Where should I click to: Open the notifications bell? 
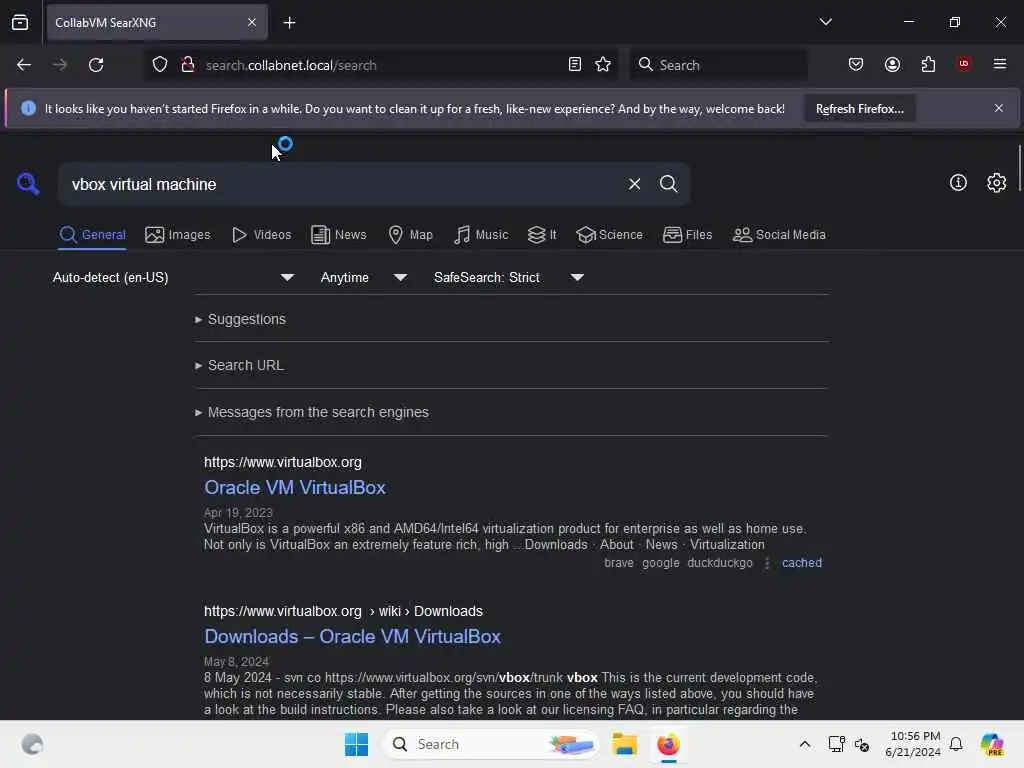point(956,744)
